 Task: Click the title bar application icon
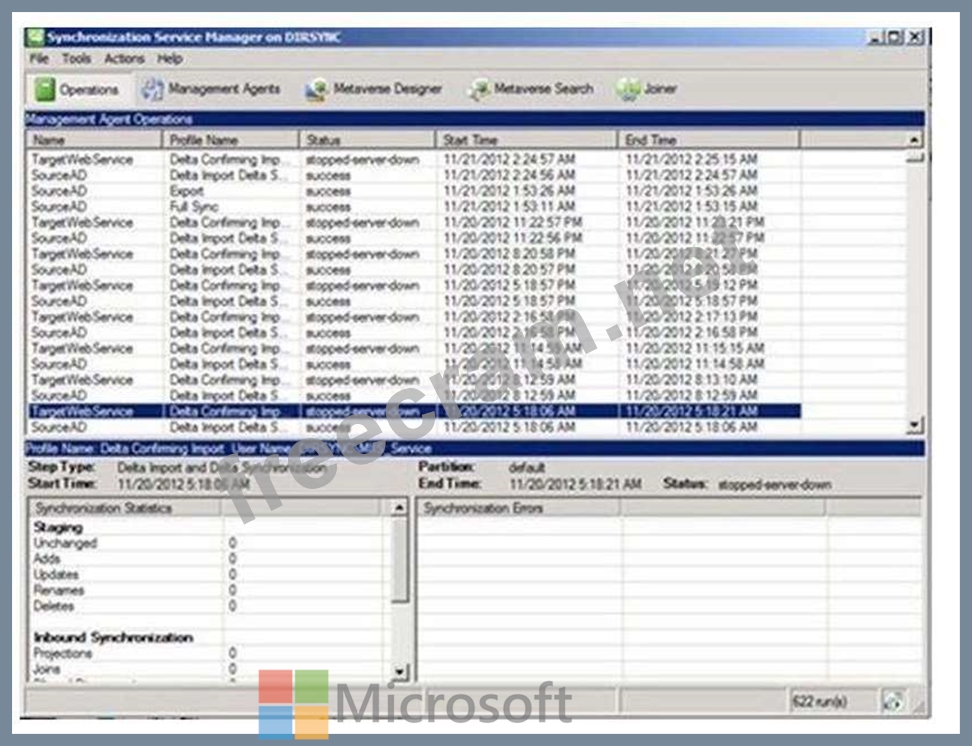[x=35, y=37]
